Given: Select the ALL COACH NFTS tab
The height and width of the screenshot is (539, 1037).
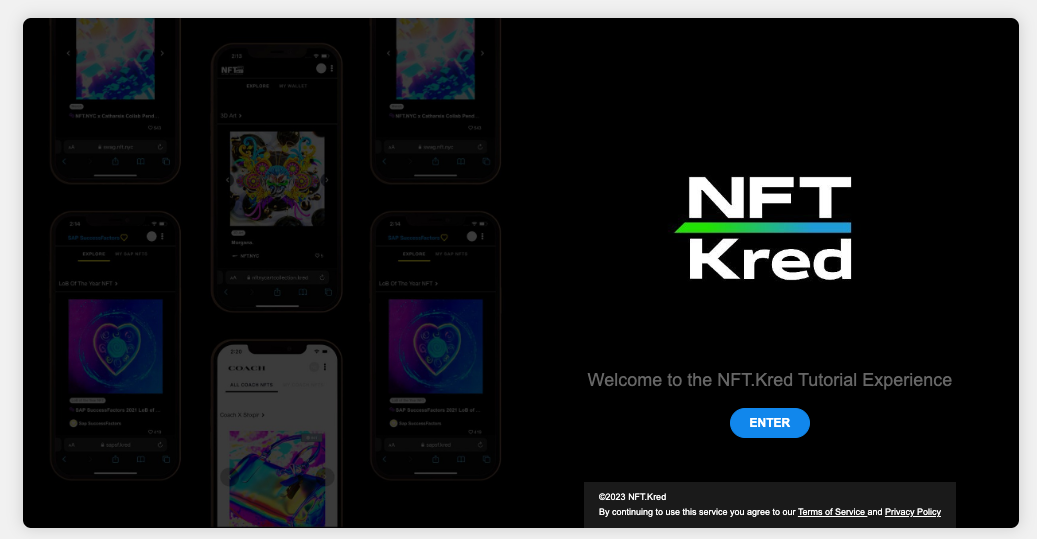Looking at the screenshot, I should 251,385.
